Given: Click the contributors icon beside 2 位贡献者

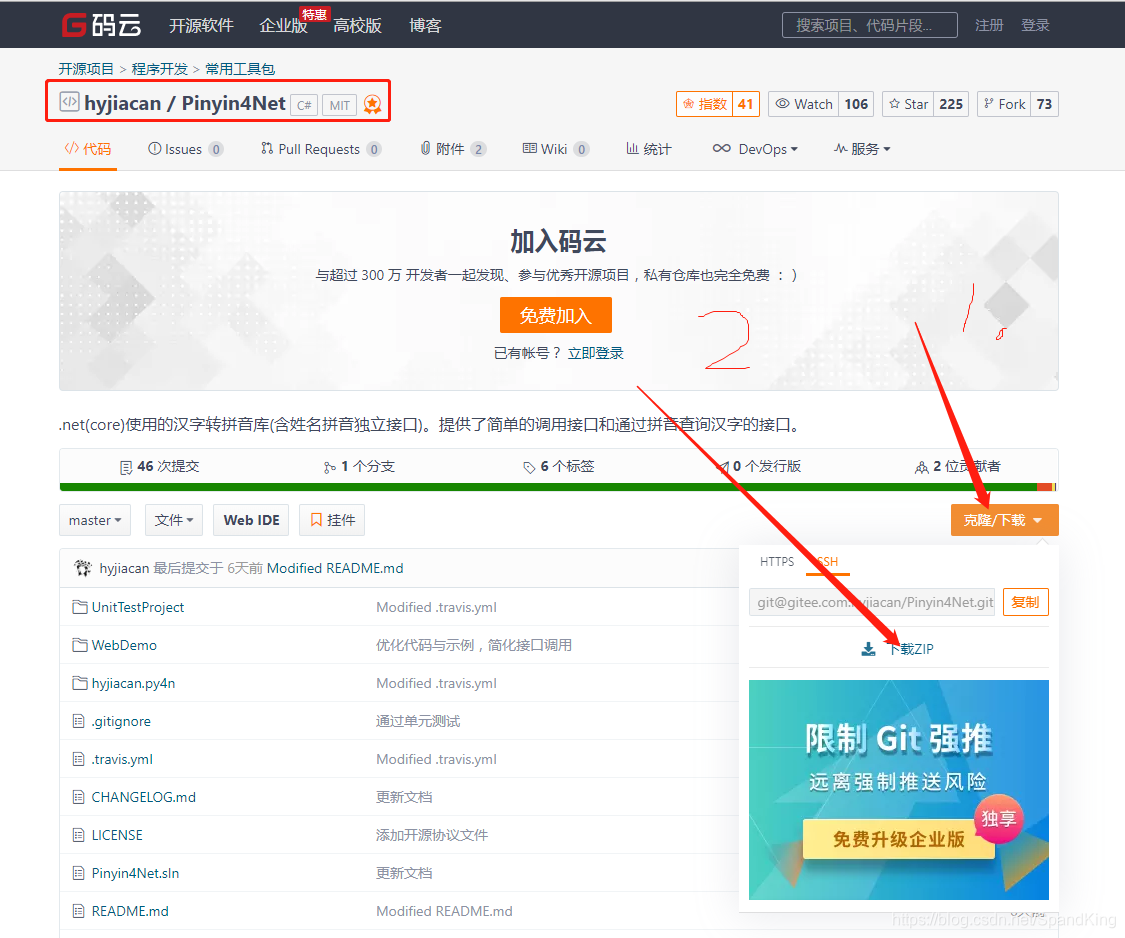Looking at the screenshot, I should point(922,468).
